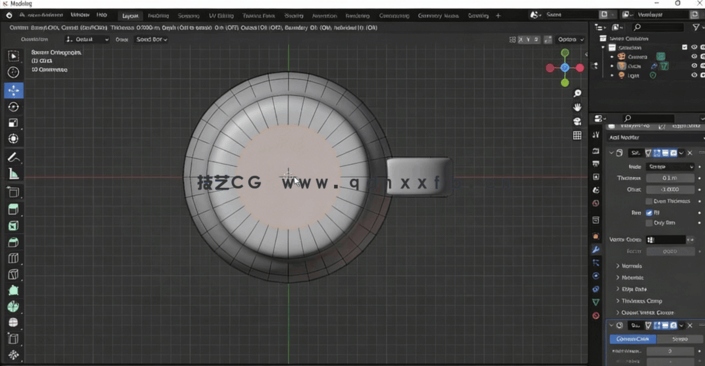705x366 pixels.
Task: Open the Options dropdown in viewport header
Action: (x=571, y=40)
